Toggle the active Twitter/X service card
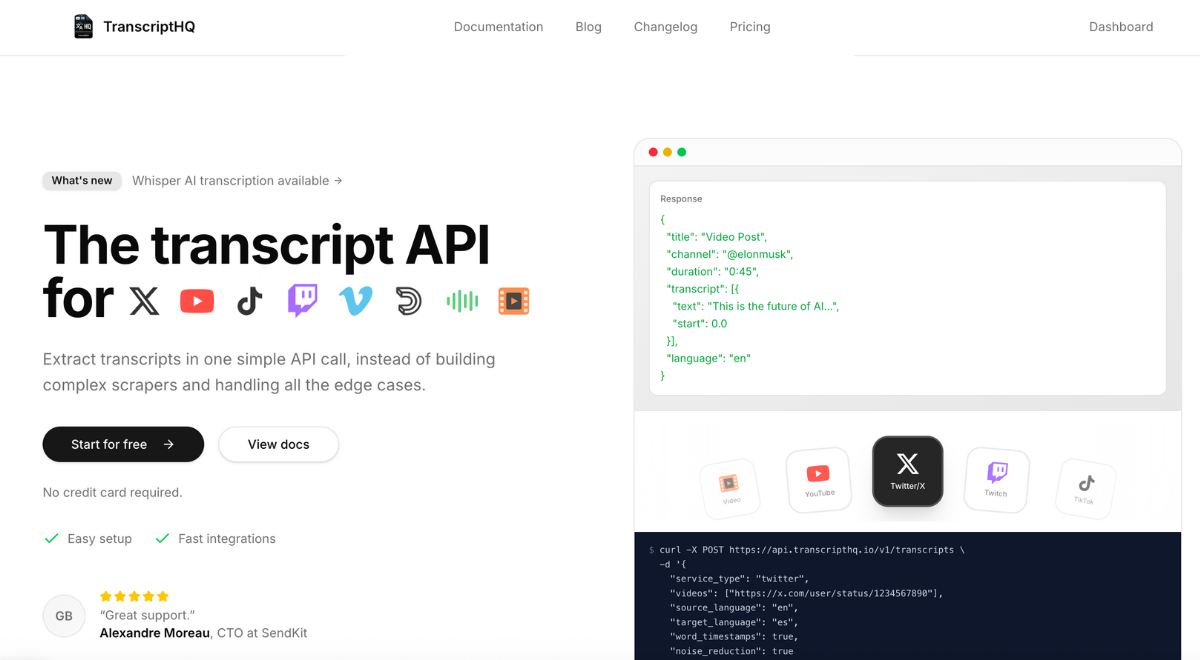The image size is (1200, 660). [907, 470]
